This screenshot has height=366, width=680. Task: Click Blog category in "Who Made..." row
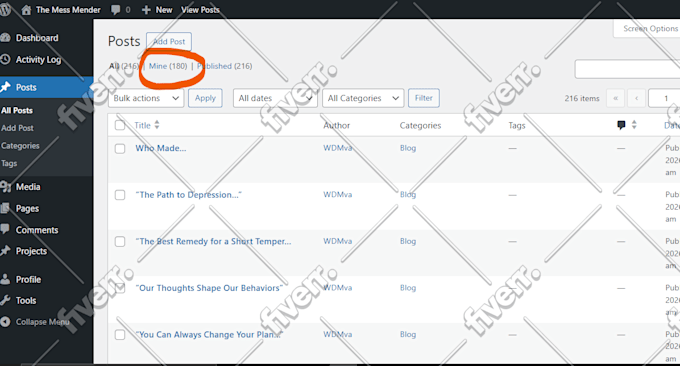408,148
